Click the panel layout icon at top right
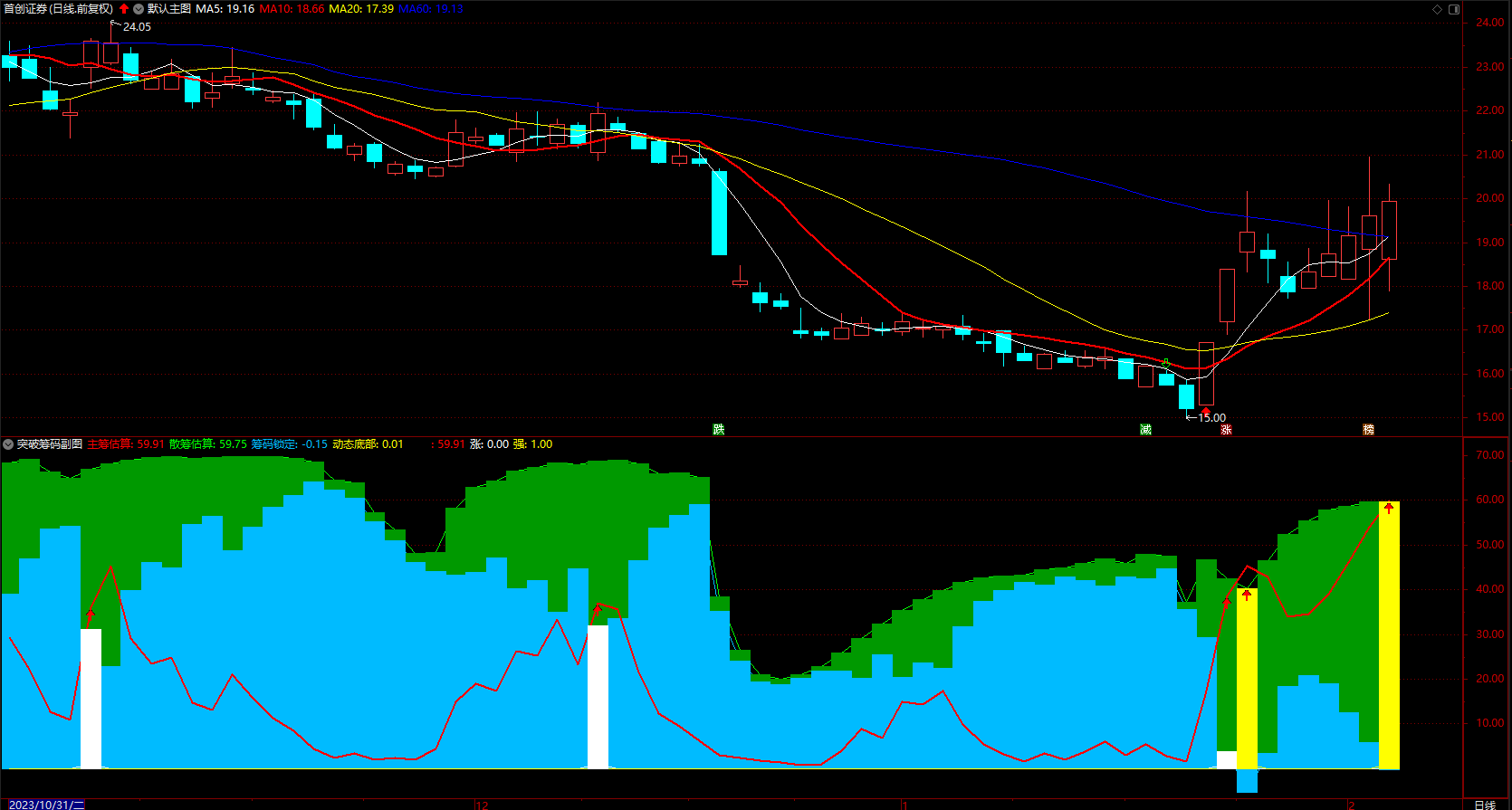Screen dimensions: 1512x810 click(1454, 9)
